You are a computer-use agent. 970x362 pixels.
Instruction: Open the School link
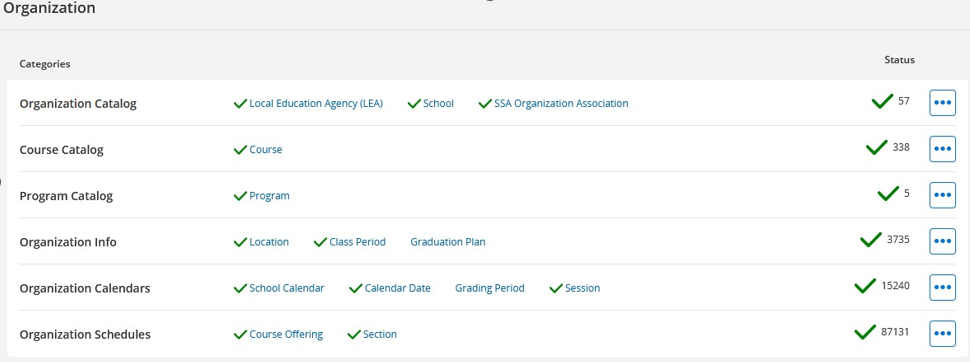point(439,103)
